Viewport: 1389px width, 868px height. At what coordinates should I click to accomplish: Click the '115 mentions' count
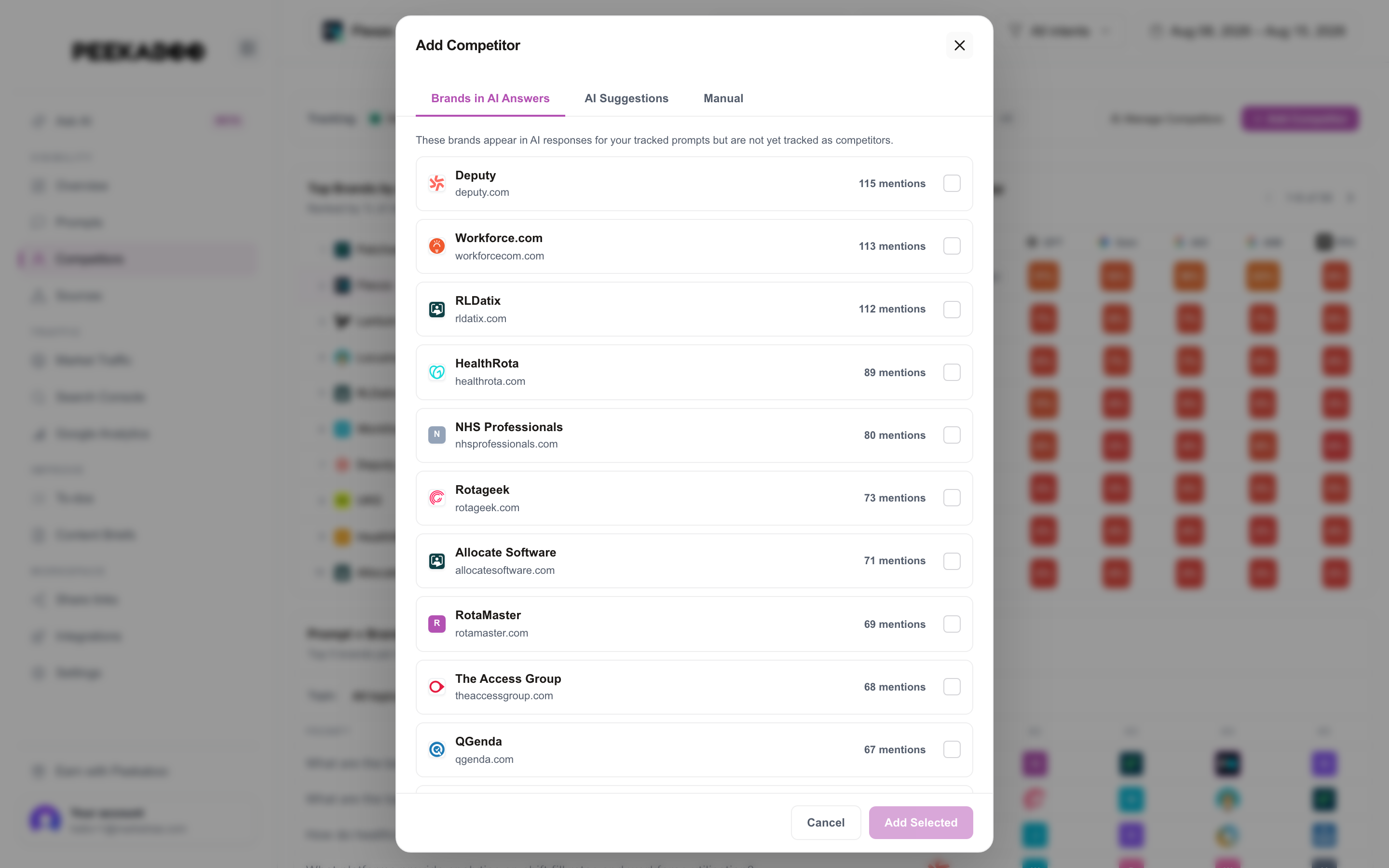tap(892, 184)
